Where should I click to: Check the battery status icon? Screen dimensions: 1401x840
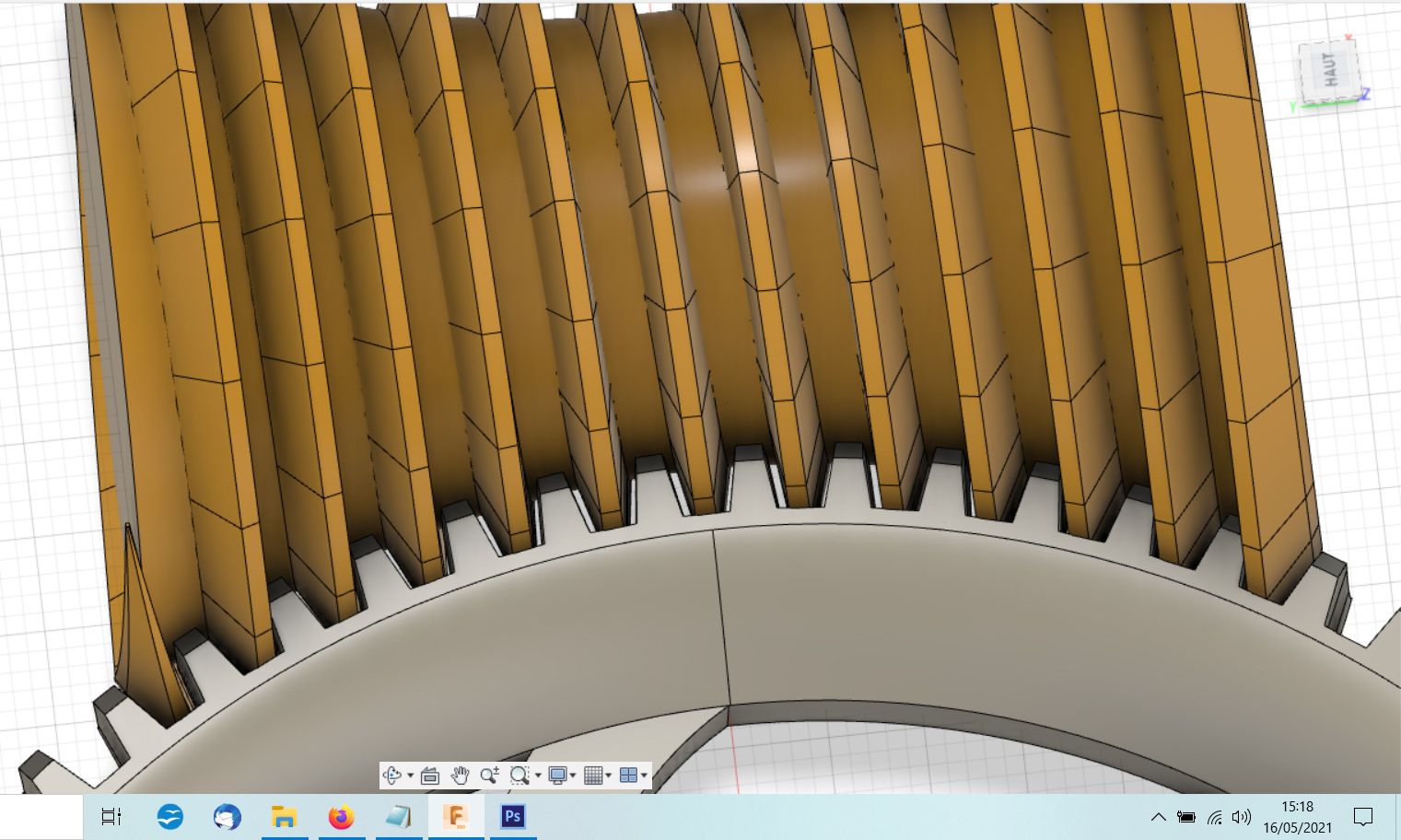[1186, 817]
